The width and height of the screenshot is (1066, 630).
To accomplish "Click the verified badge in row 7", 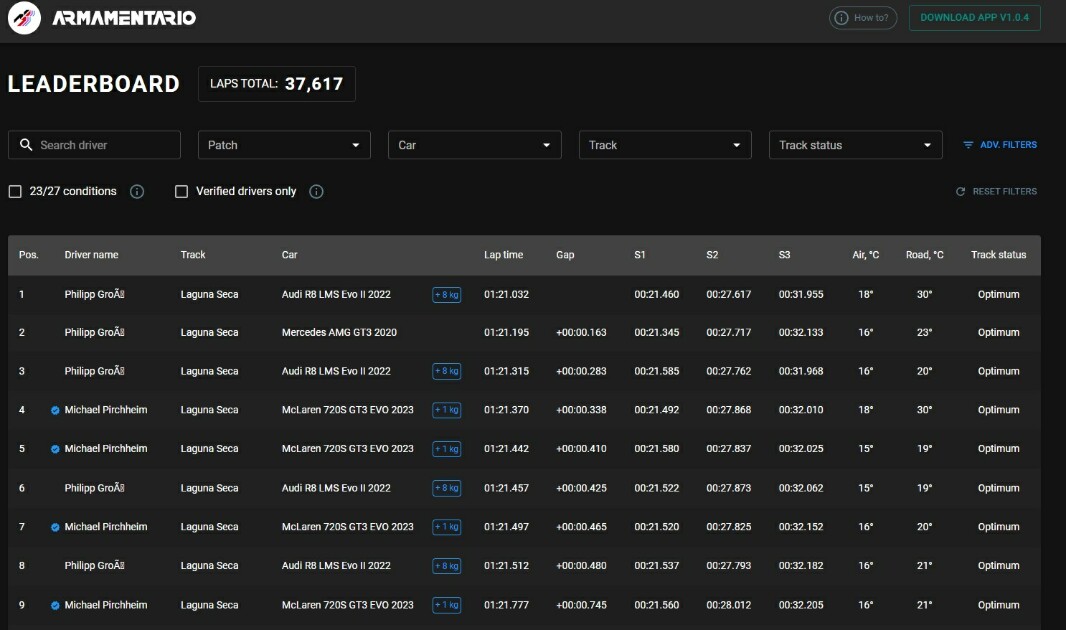I will tap(55, 527).
